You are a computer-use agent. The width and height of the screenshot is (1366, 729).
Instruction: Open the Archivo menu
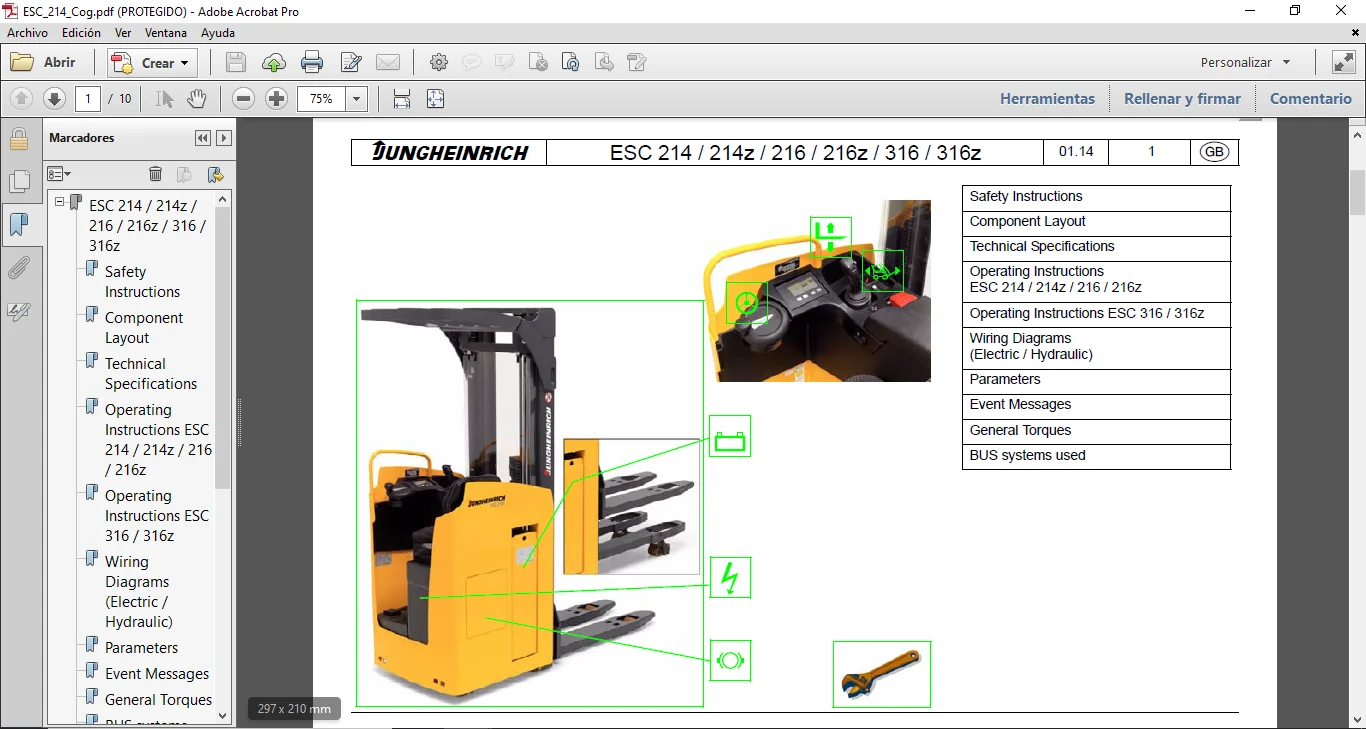(28, 33)
